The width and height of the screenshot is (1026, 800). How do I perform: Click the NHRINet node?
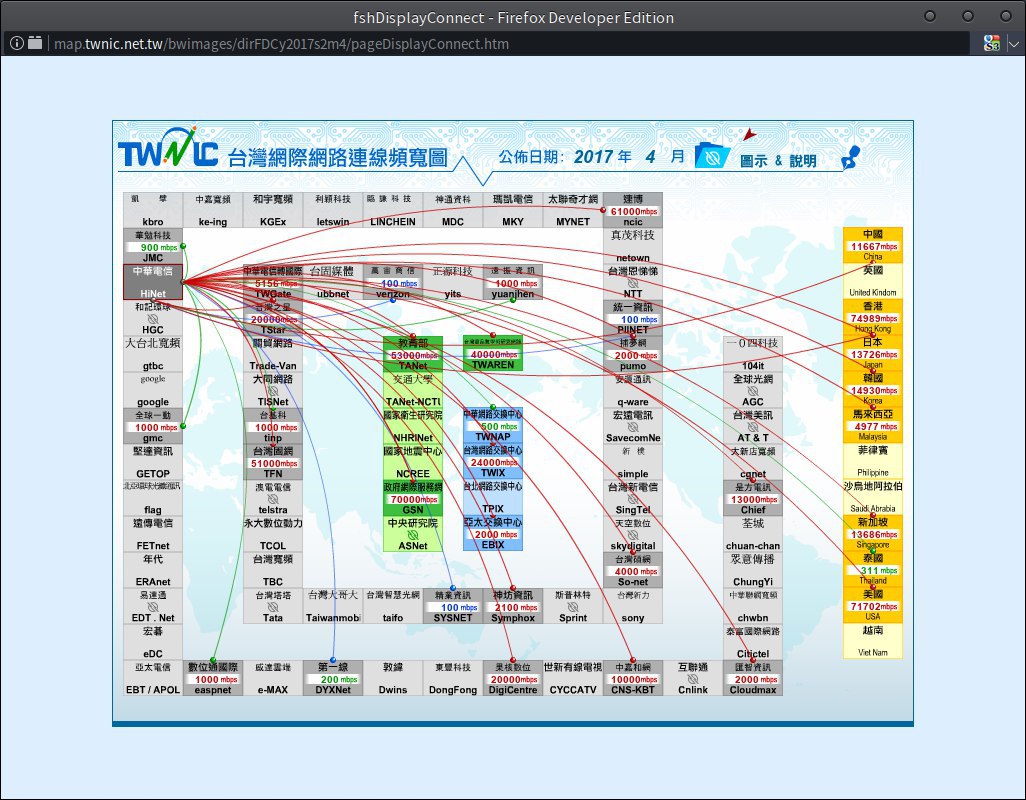pos(413,426)
